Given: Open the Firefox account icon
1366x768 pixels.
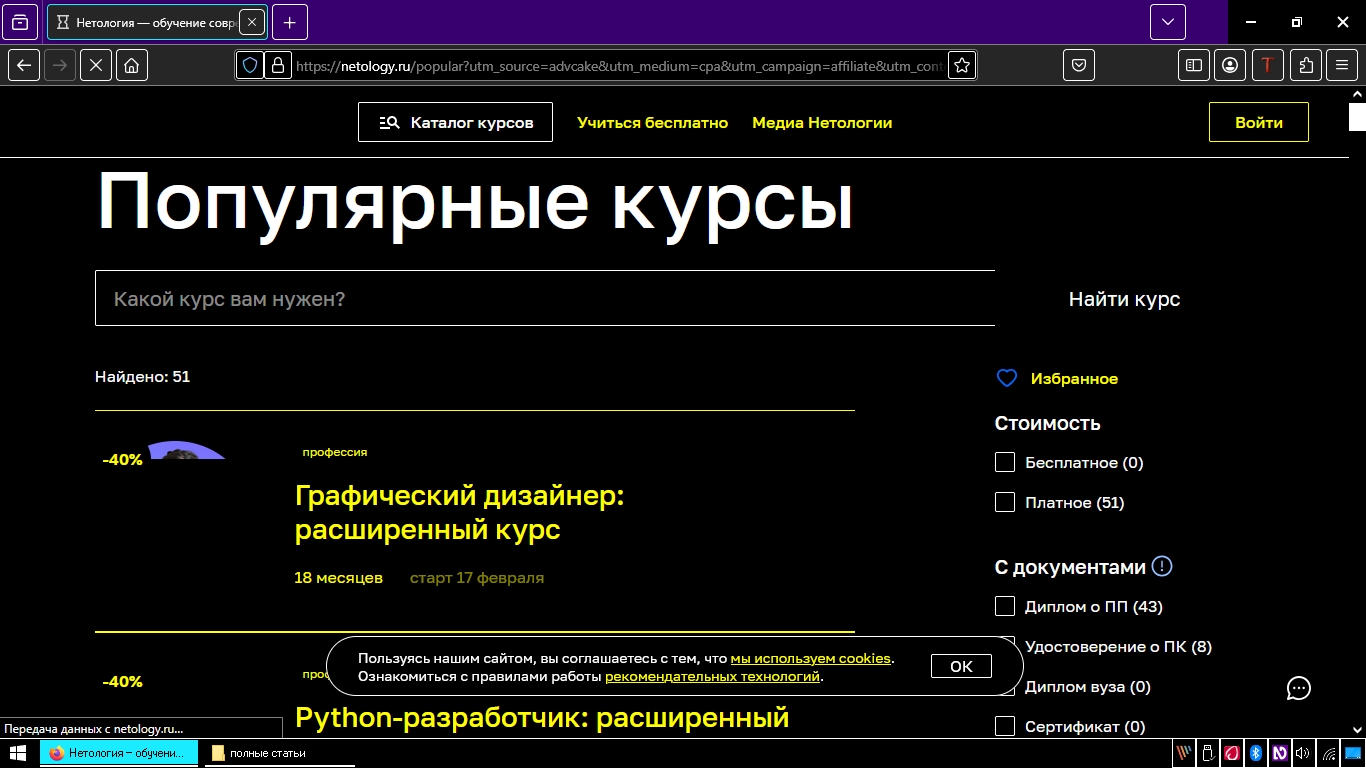Looking at the screenshot, I should [1230, 65].
